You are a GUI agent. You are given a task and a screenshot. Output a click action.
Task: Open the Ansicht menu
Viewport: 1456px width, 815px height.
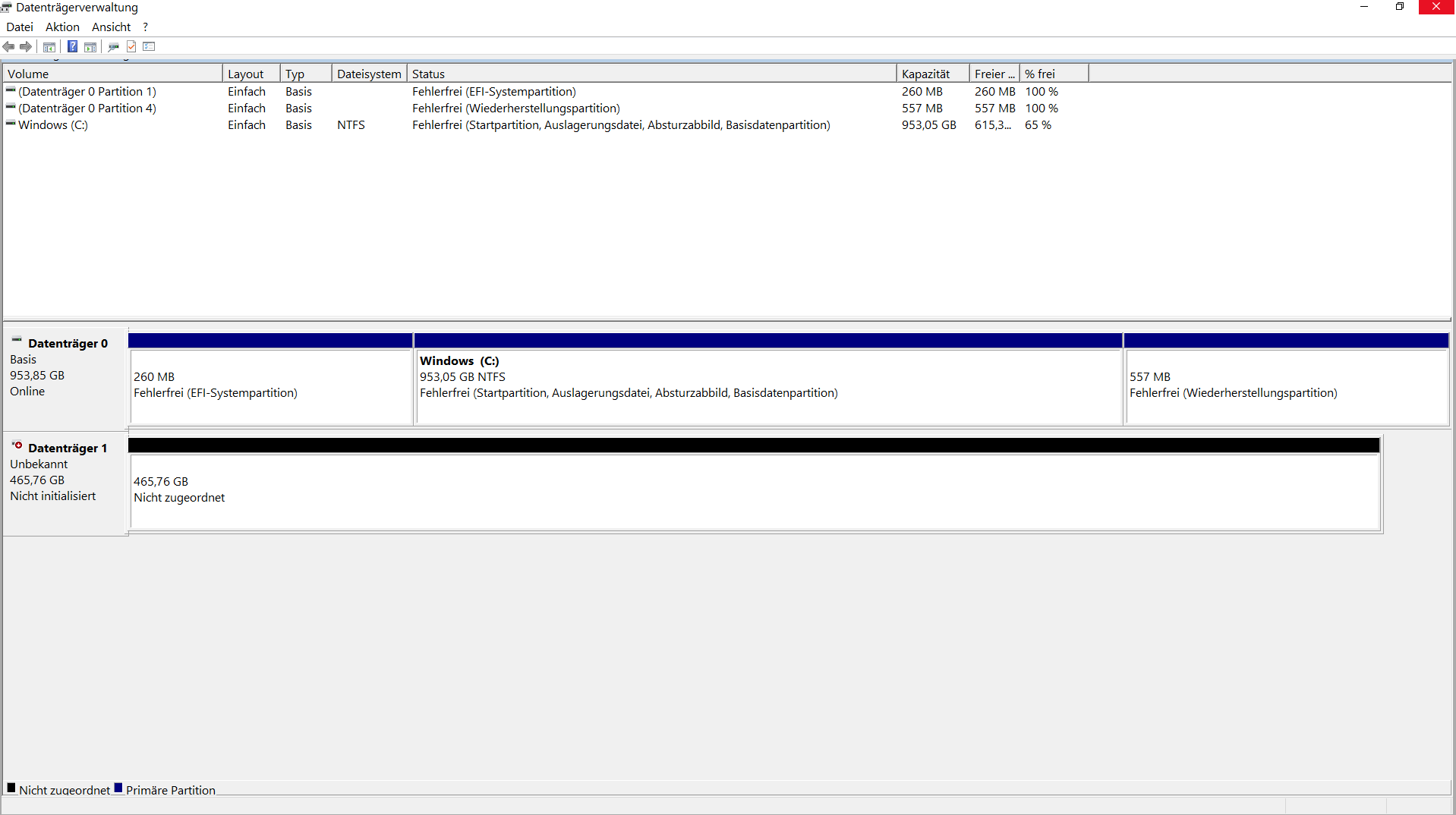click(x=111, y=27)
